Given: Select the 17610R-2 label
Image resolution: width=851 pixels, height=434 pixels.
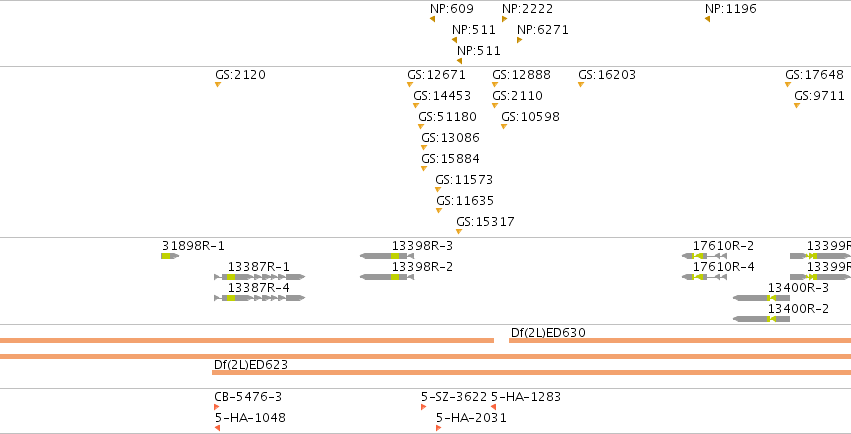Looking at the screenshot, I should click(x=723, y=246).
